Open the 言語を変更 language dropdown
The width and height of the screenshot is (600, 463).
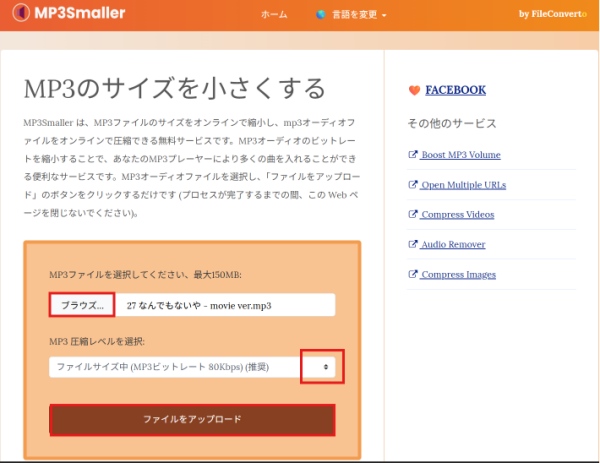point(359,15)
